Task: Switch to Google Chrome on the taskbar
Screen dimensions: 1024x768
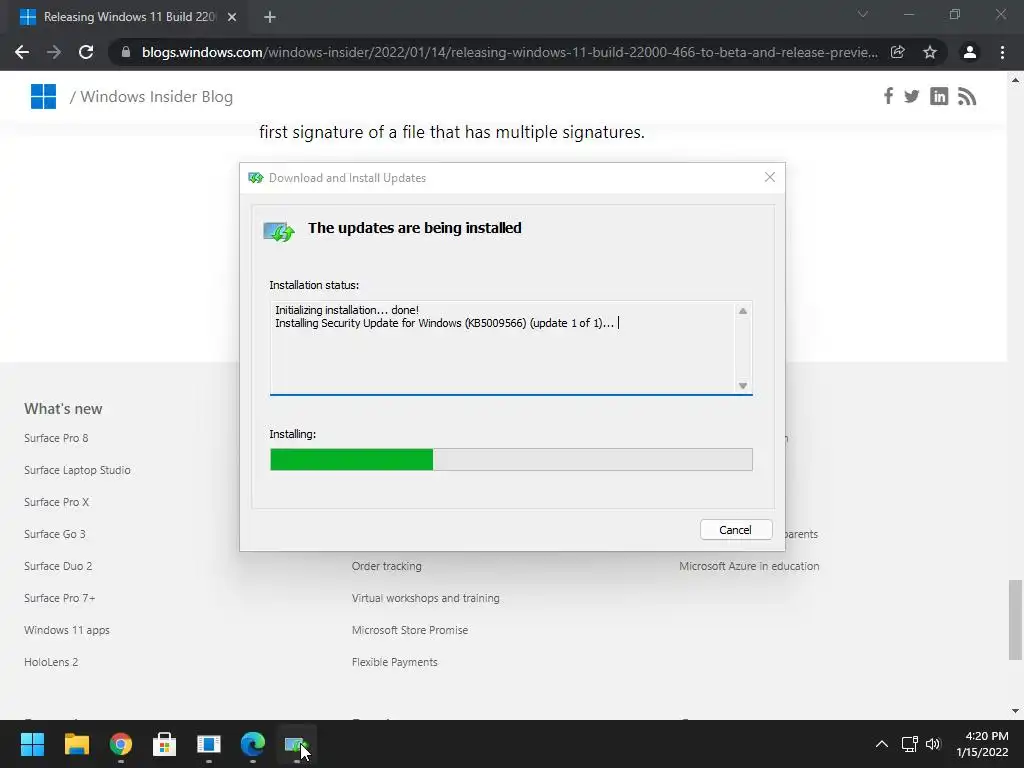Action: click(121, 744)
